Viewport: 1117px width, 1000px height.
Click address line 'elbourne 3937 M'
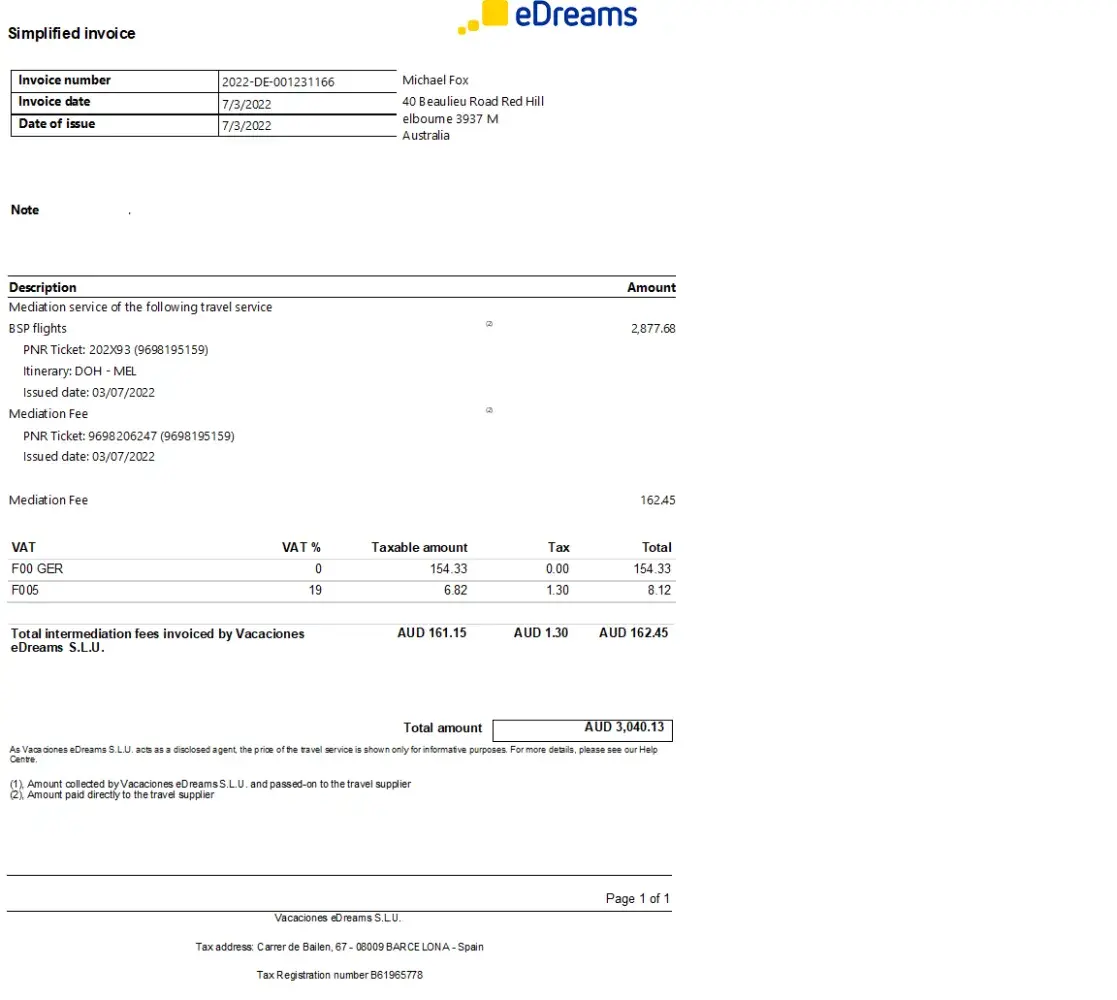(x=450, y=118)
